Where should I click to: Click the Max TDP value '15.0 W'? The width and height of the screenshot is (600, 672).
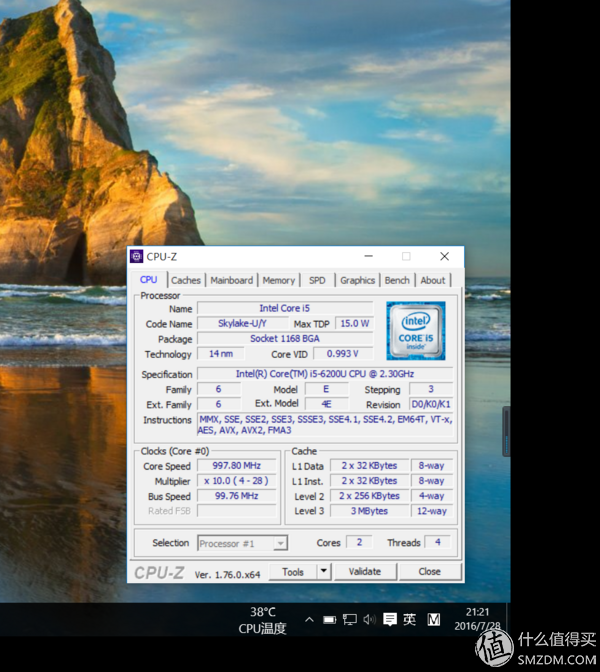354,323
